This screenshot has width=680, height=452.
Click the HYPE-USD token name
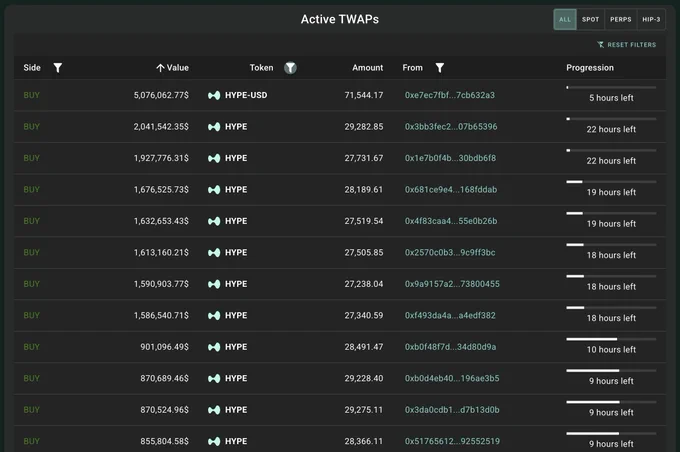[x=246, y=95]
